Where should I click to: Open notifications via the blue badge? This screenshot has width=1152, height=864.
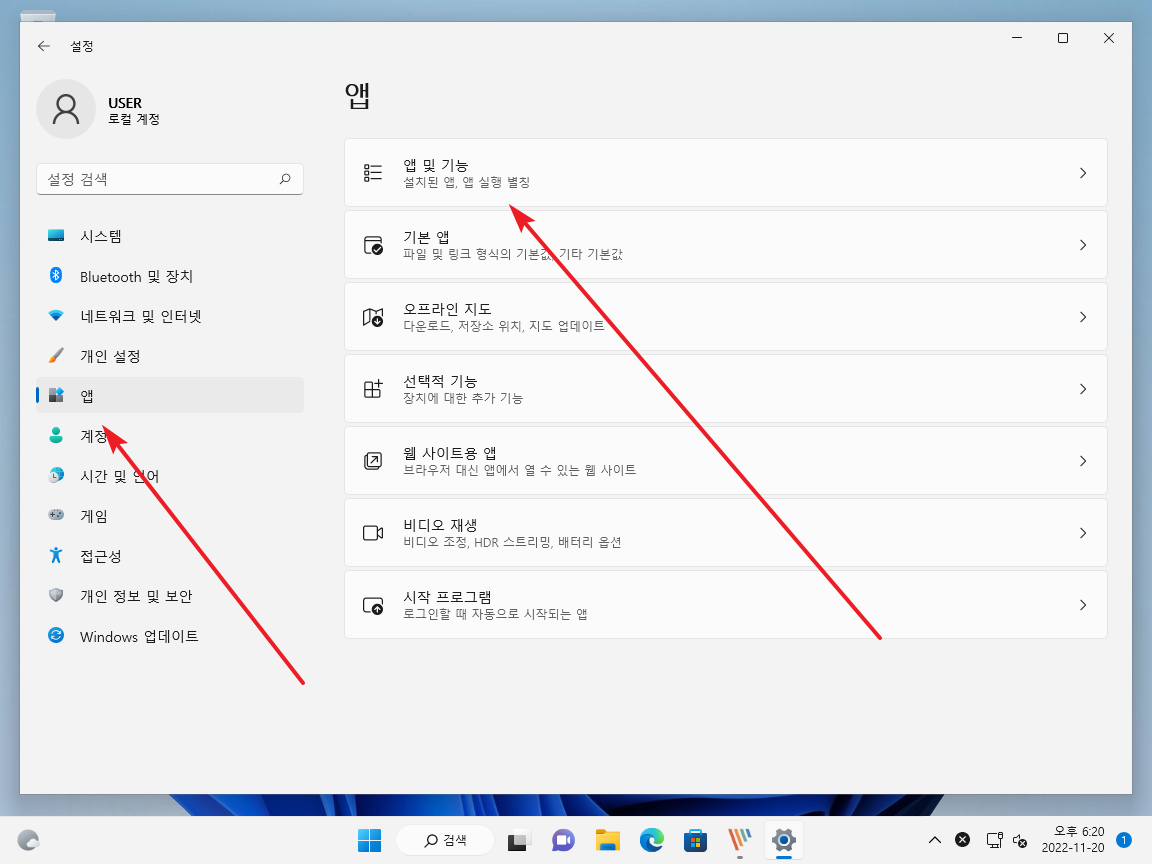(1125, 840)
